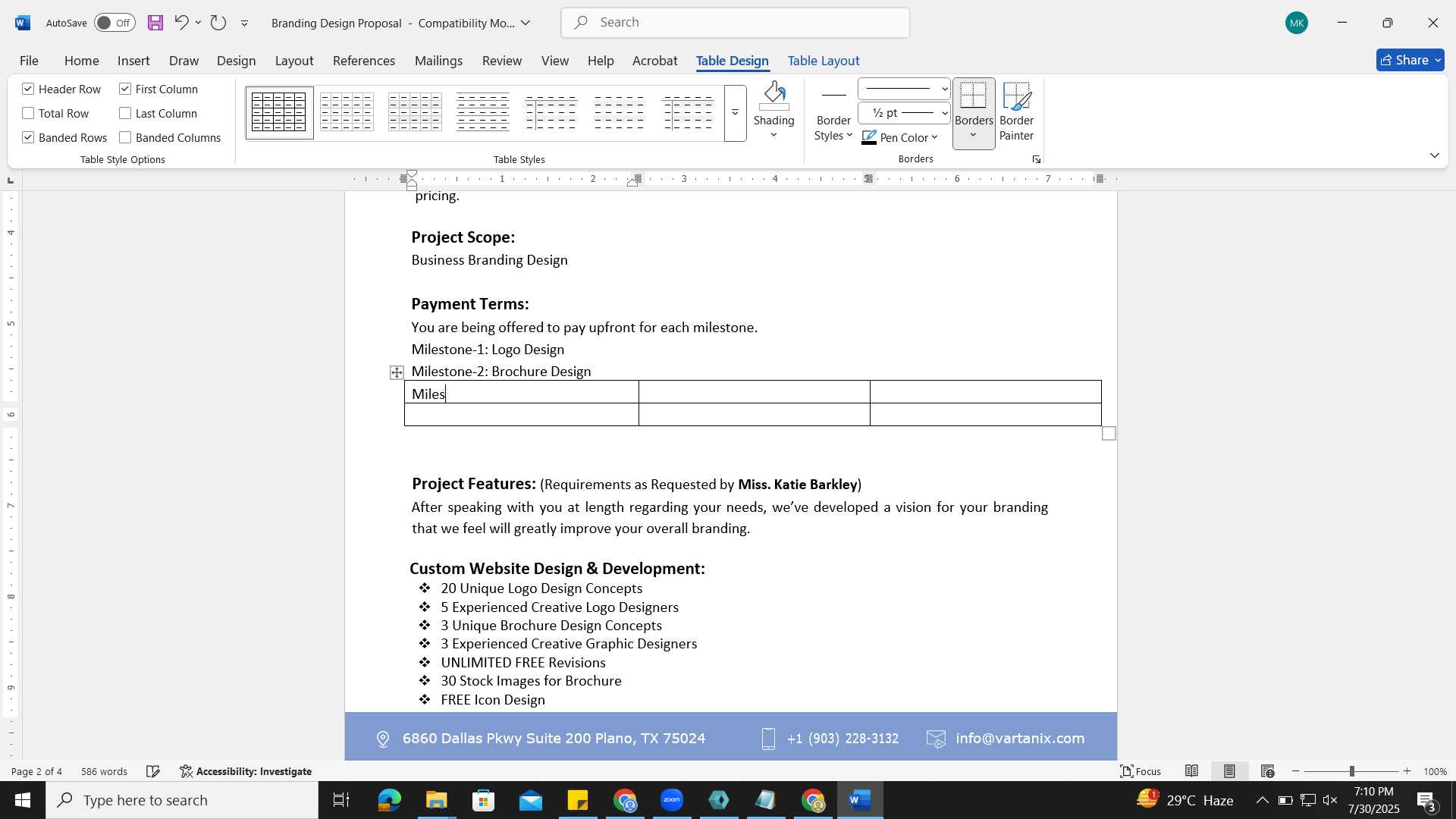Open Pen Color picker
Screen dimensions: 1456x819
tap(900, 137)
